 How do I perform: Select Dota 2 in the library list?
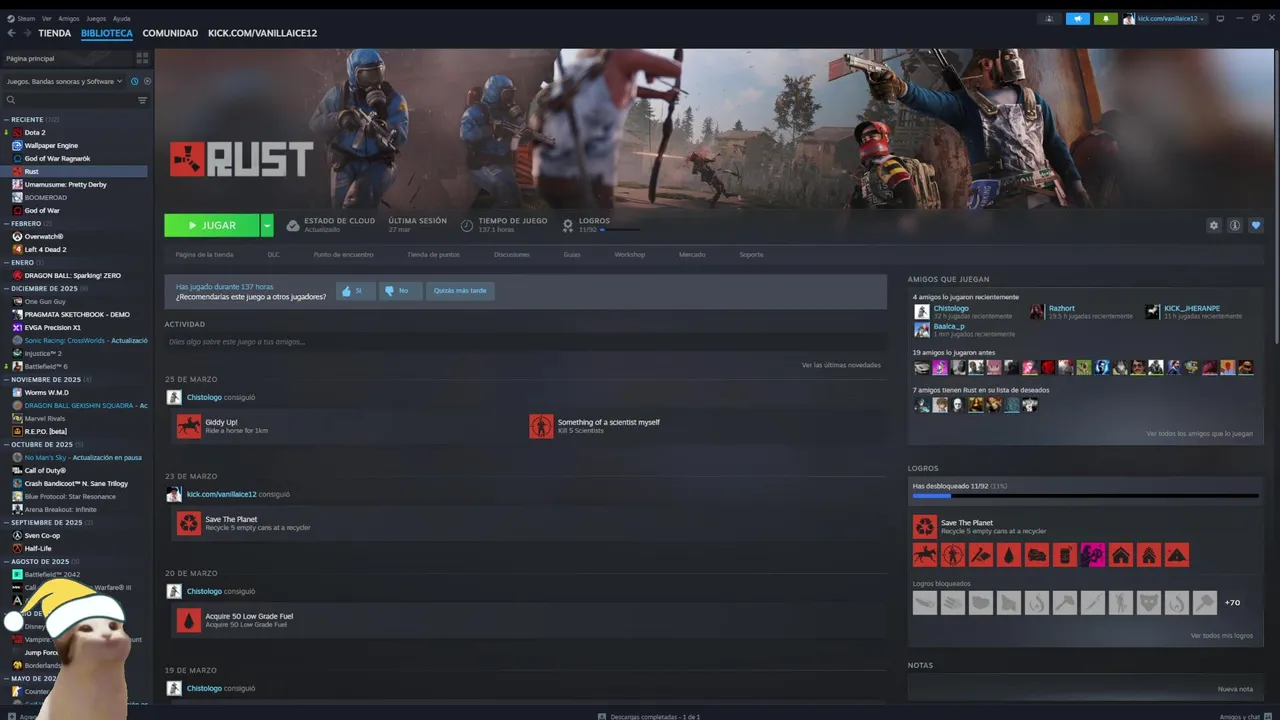tap(35, 132)
